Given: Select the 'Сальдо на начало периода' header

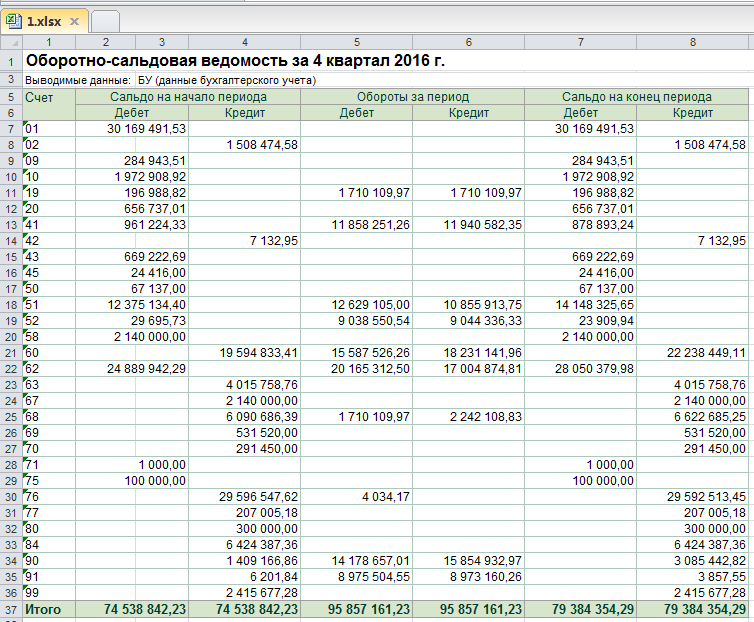Looking at the screenshot, I should pos(189,97).
